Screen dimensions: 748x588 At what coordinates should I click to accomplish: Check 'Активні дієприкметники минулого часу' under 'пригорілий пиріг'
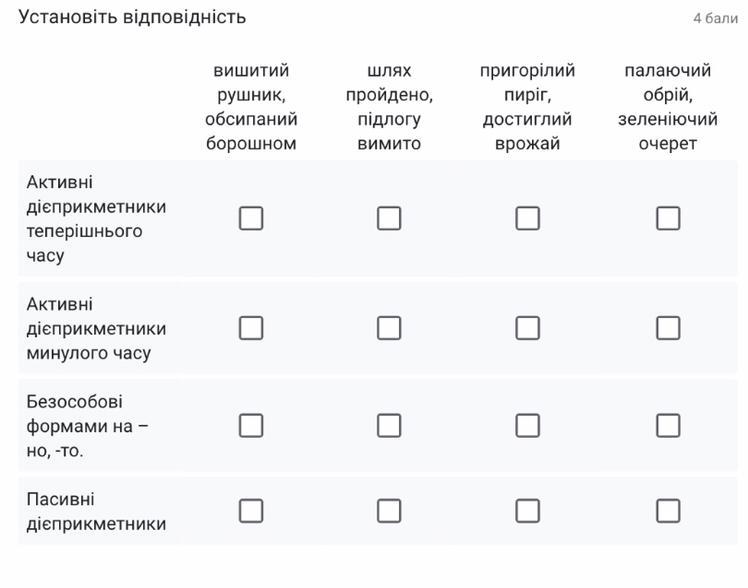click(x=528, y=328)
